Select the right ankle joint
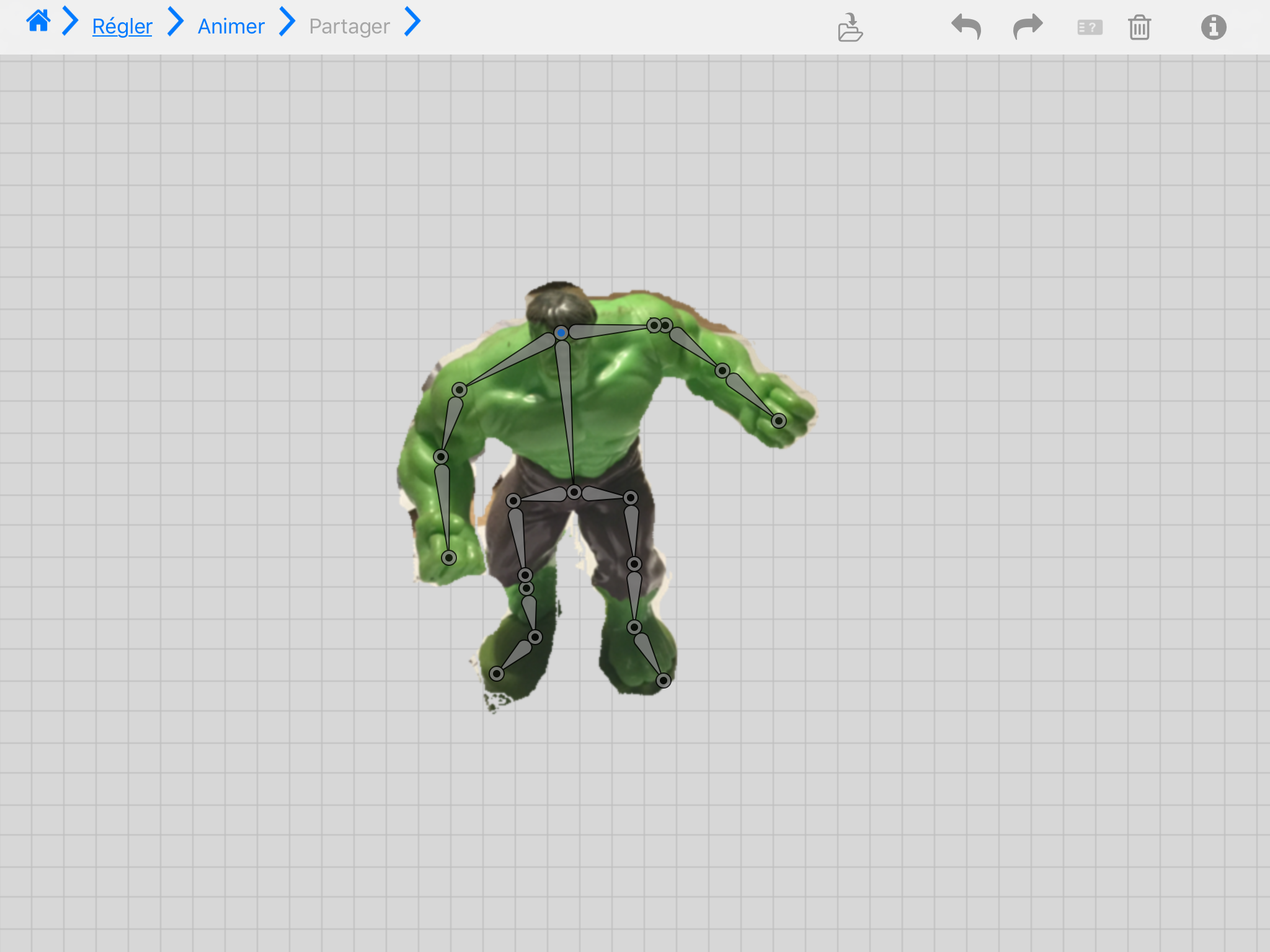The height and width of the screenshot is (952, 1270). tap(634, 627)
